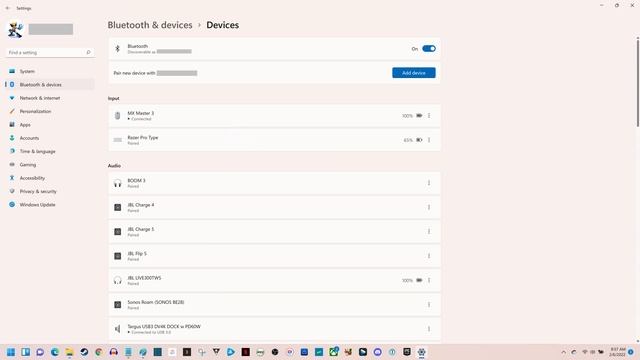This screenshot has width=640, height=360.
Task: Open Network & internet settings
Action: click(x=49, y=98)
